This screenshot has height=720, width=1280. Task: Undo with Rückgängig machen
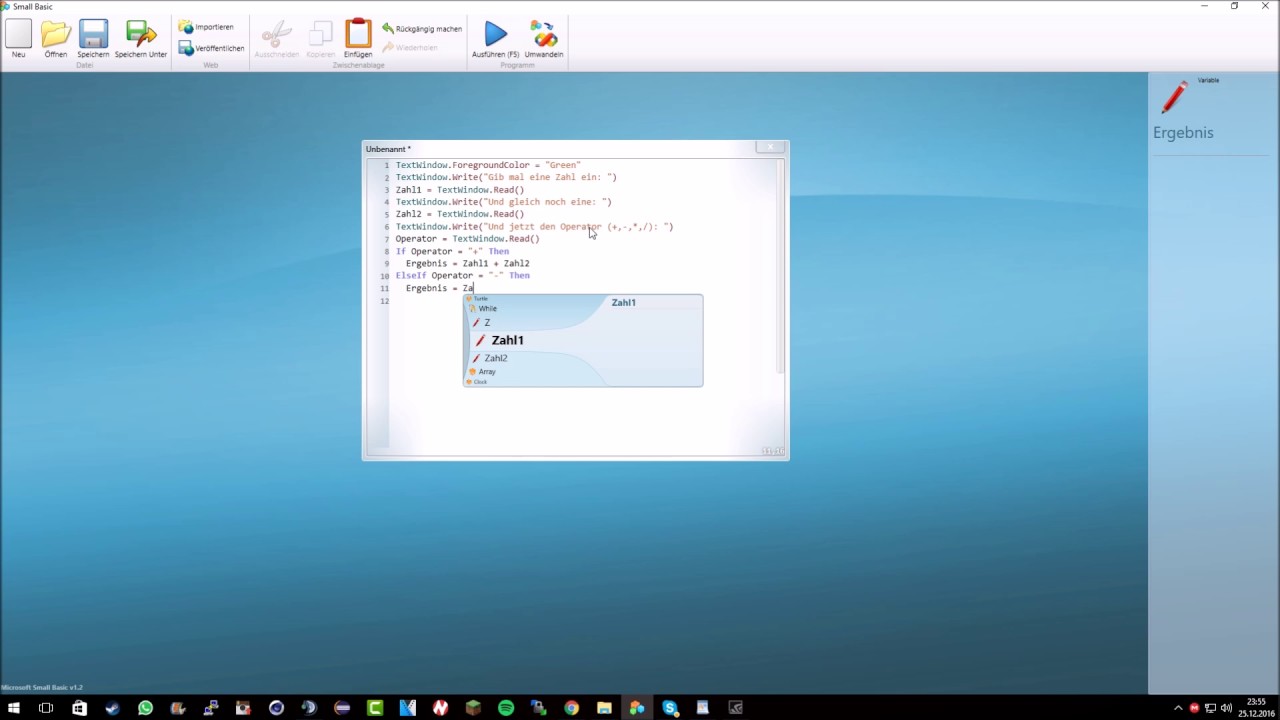pyautogui.click(x=422, y=29)
